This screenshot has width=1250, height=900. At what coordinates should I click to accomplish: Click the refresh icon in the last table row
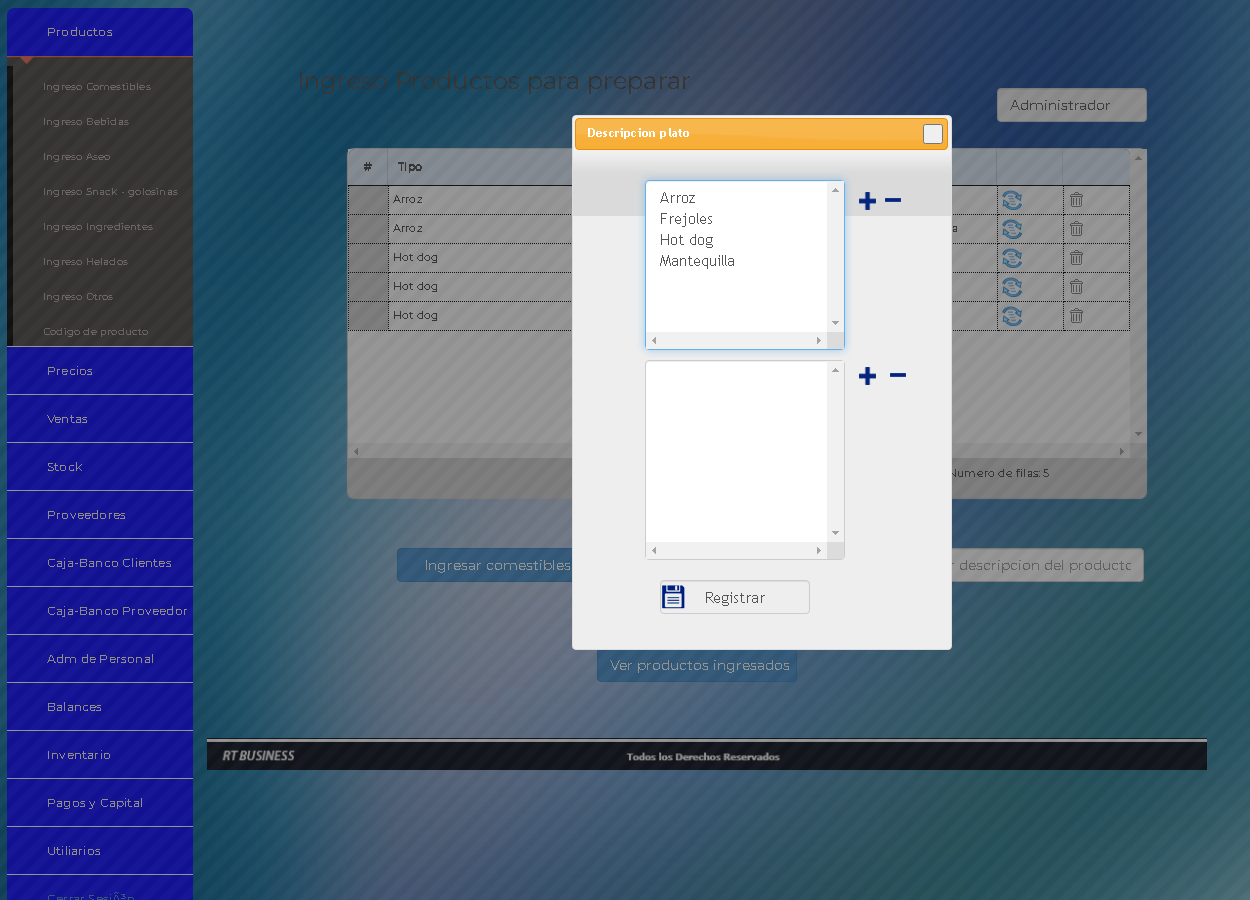[1012, 316]
